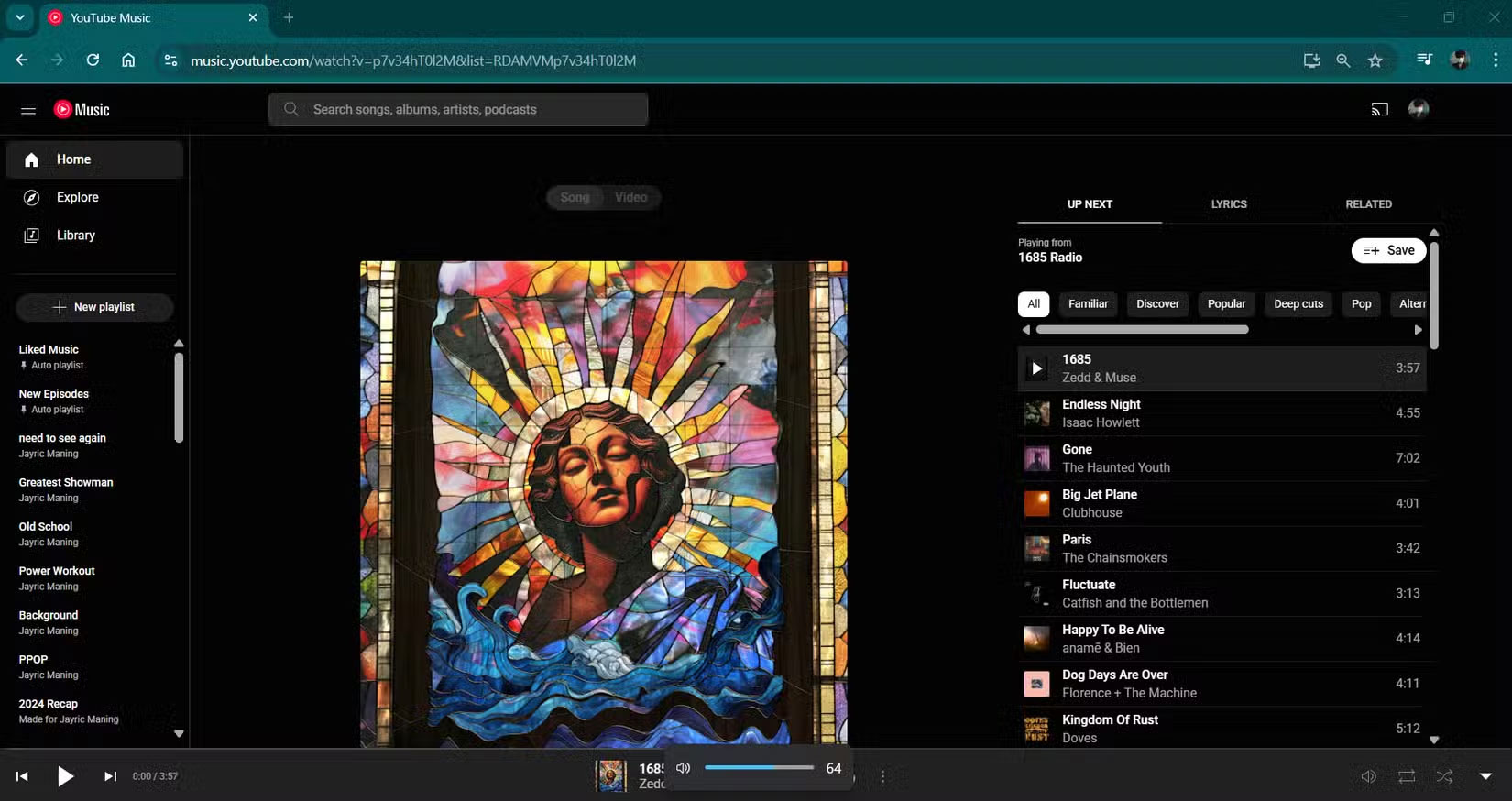Toggle the repeat mode
The image size is (1512, 801).
click(x=1406, y=776)
